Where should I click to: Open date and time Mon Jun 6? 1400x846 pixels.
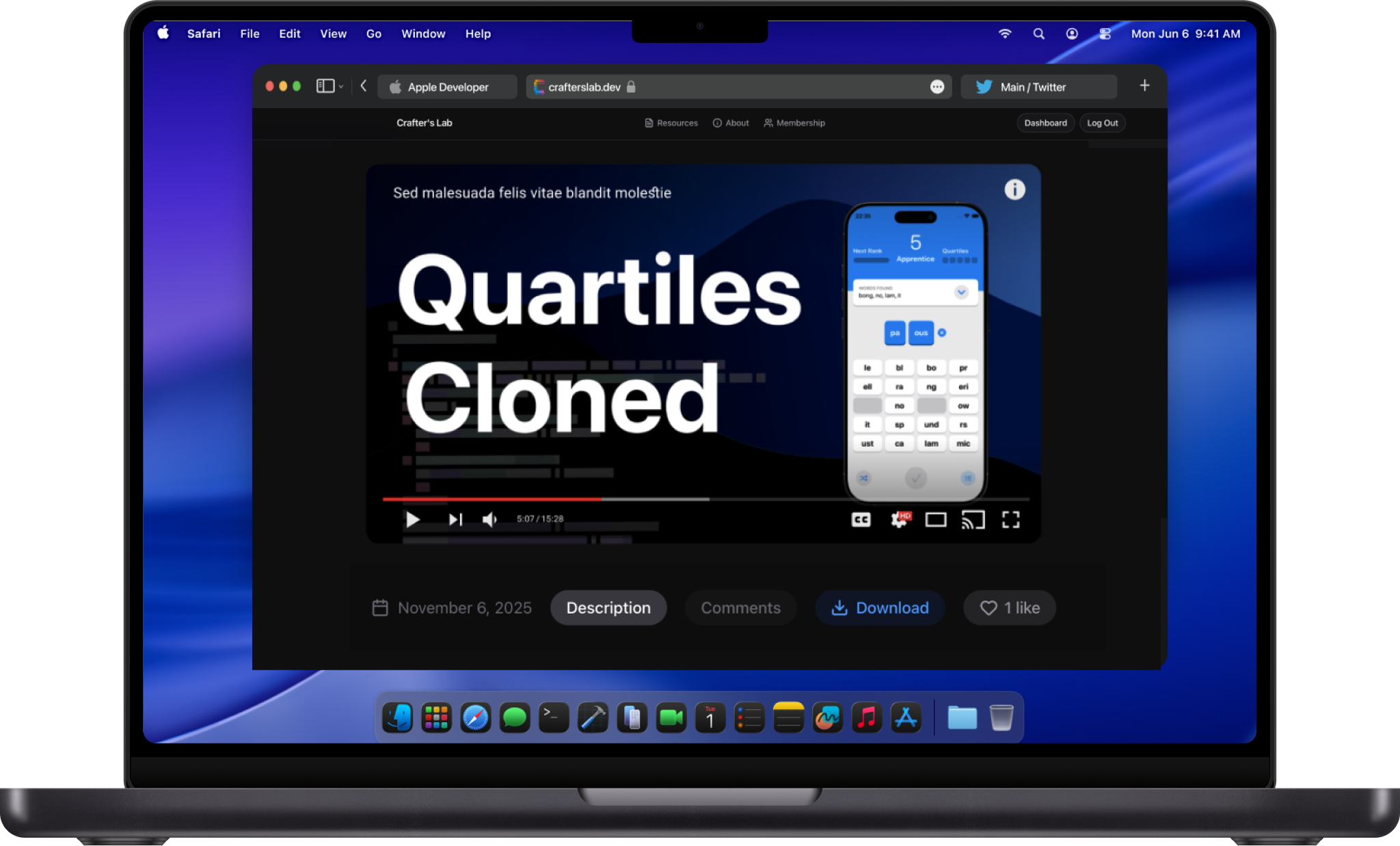coord(1185,34)
